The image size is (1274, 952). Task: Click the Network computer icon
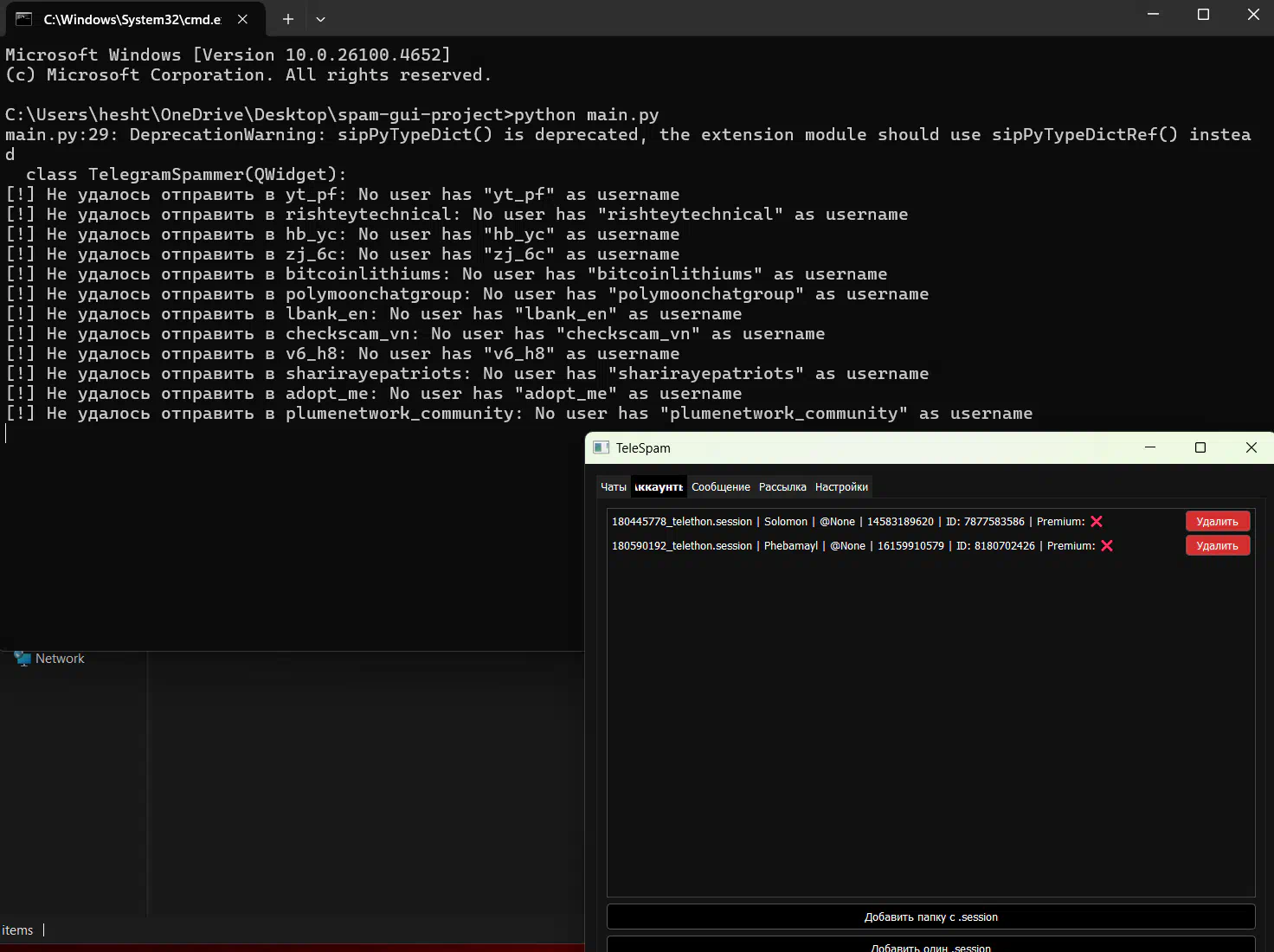pos(23,659)
